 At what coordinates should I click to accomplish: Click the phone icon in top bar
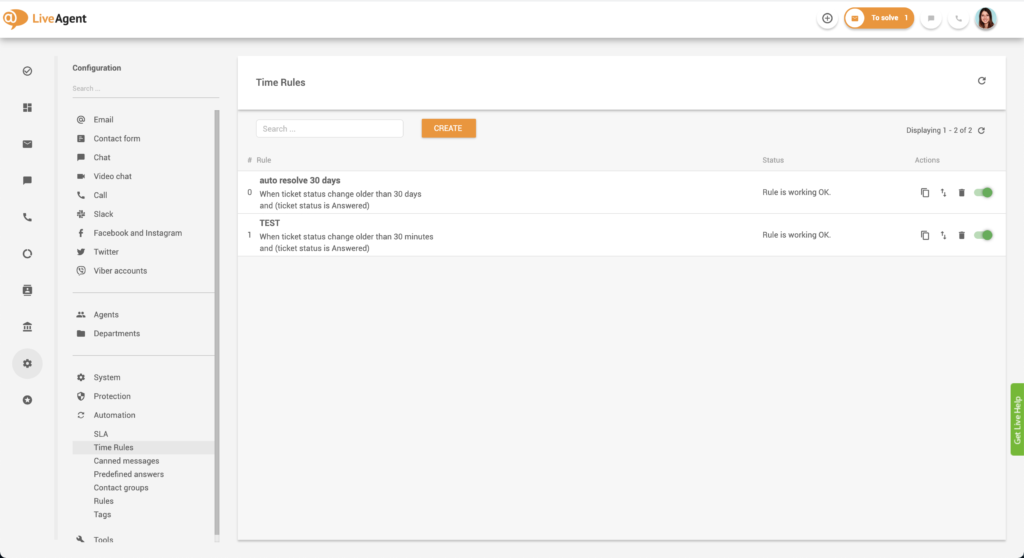click(958, 18)
